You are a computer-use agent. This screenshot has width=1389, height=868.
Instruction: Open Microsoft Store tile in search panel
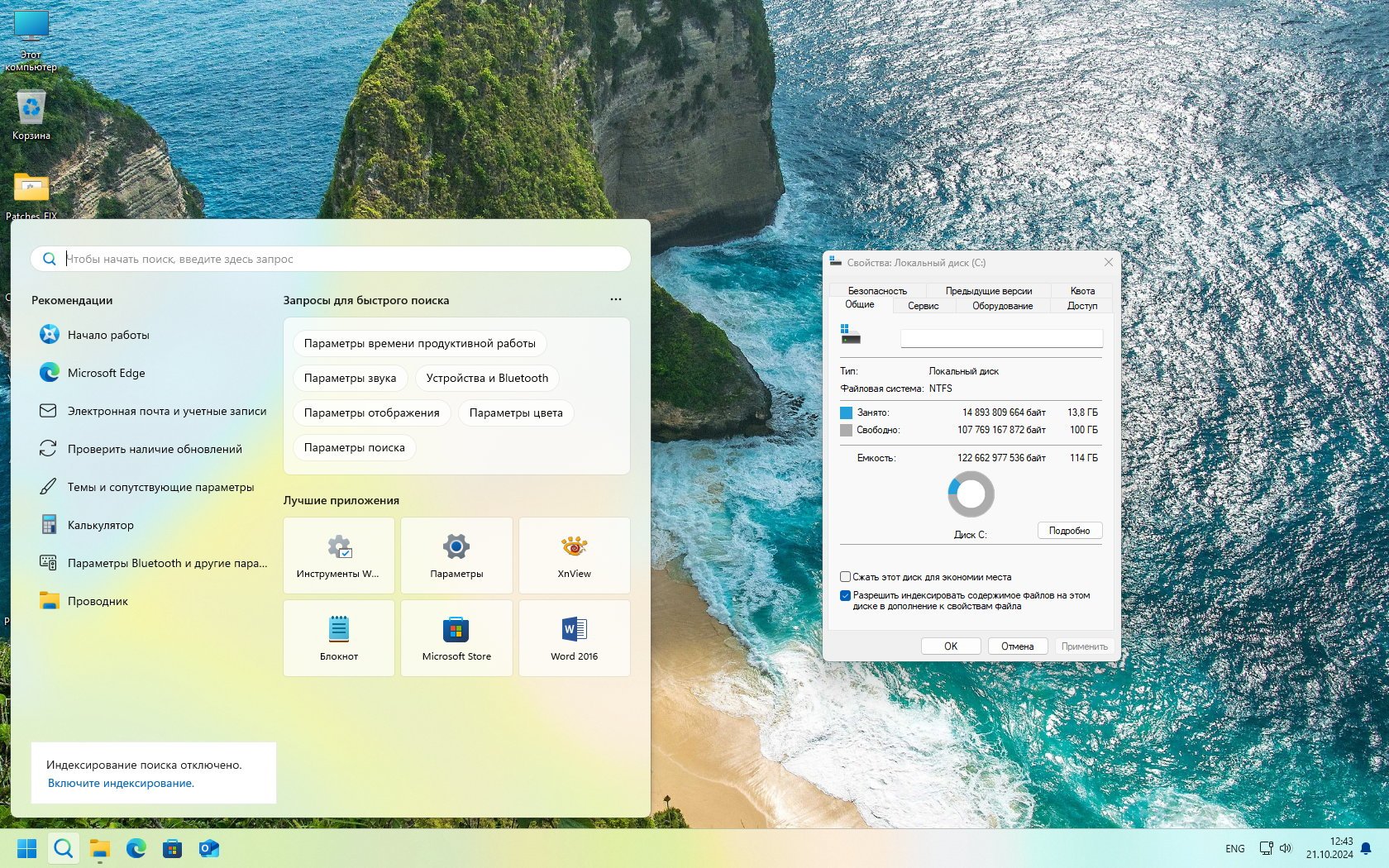point(456,637)
